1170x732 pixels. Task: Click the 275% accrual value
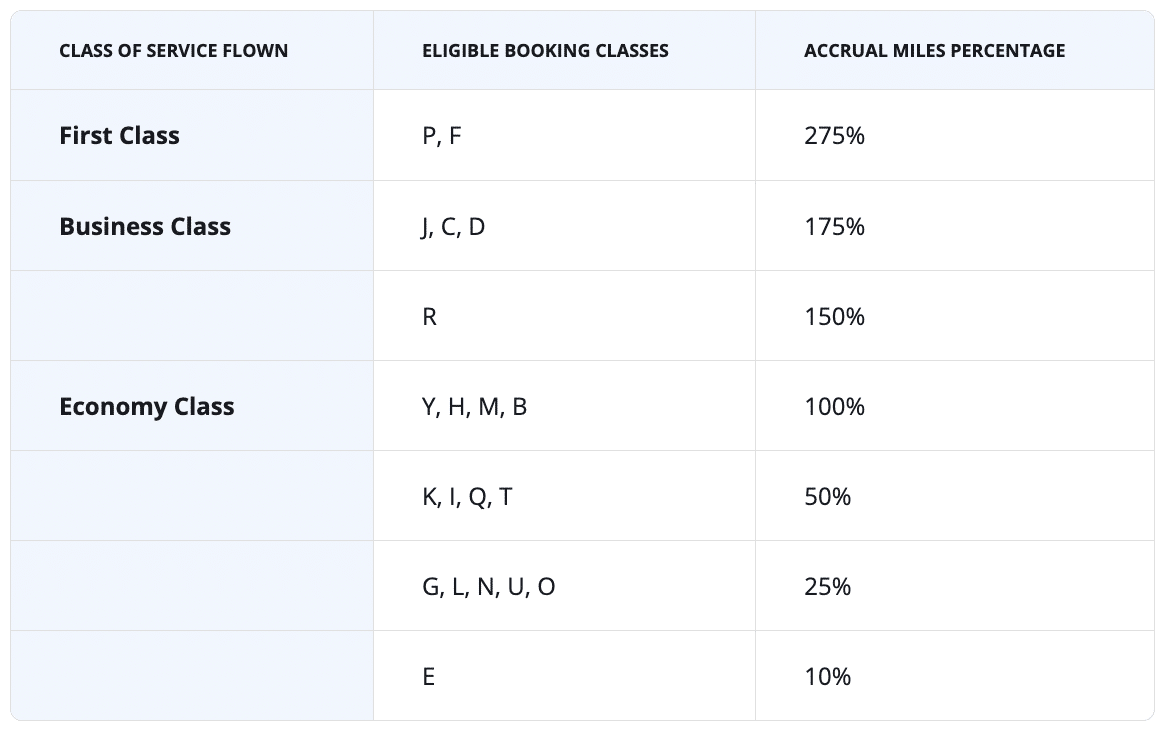834,136
